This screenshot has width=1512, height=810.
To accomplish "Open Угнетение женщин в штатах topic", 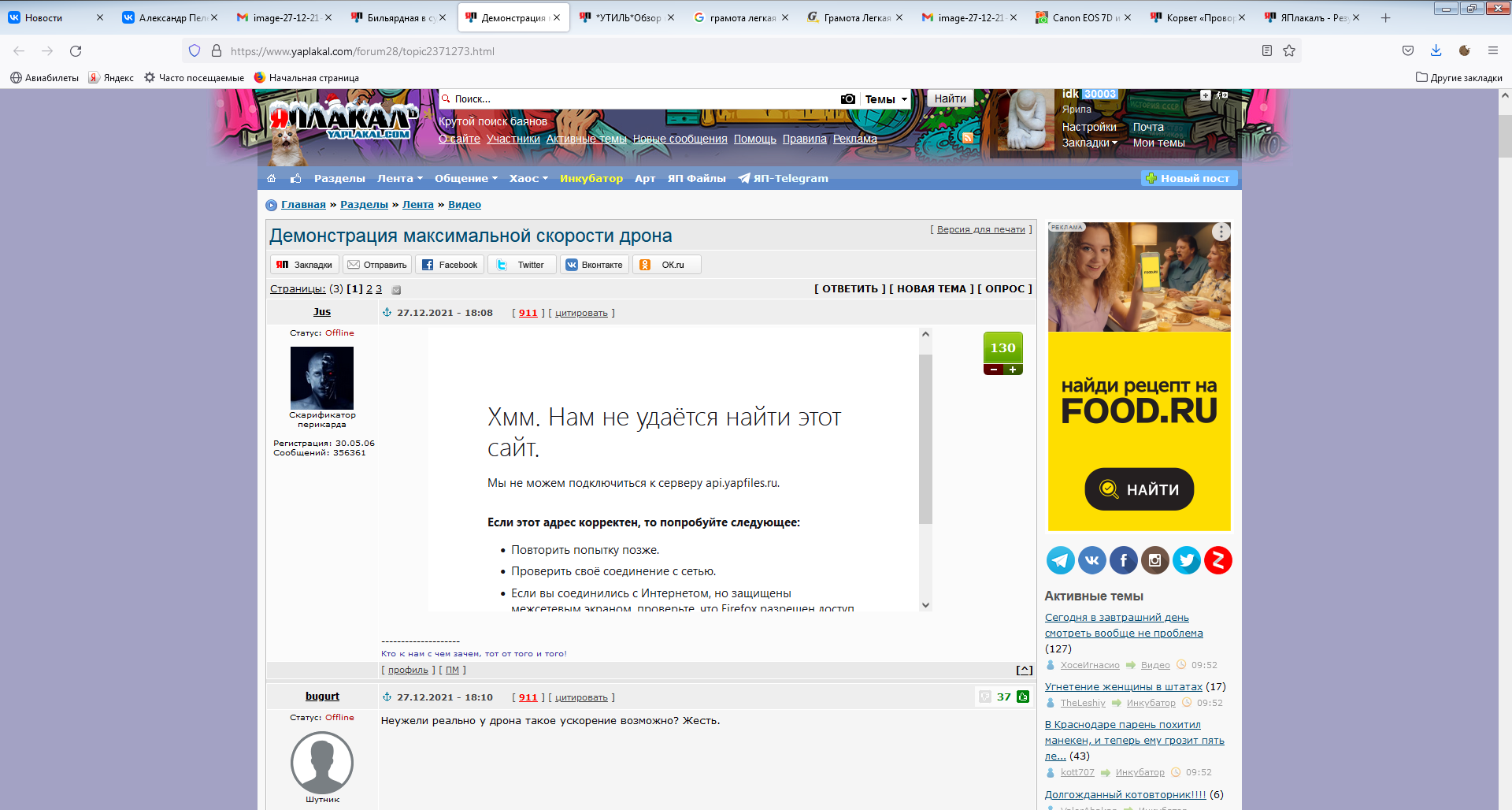I will [1124, 687].
